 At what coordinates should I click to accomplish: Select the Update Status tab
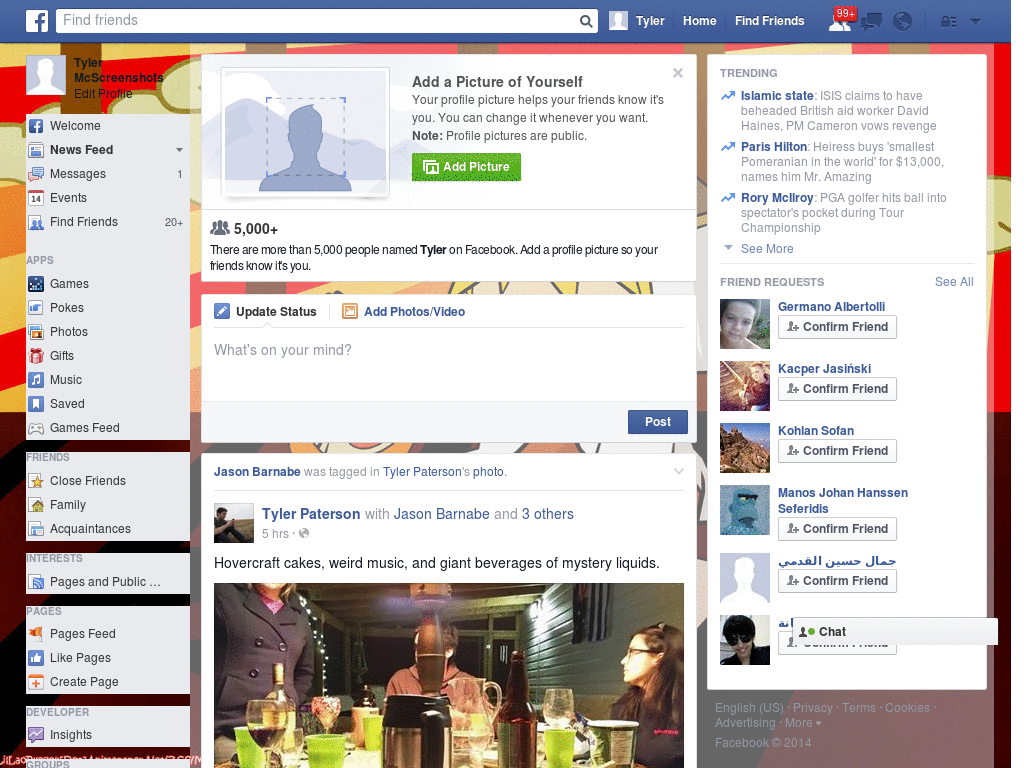[265, 312]
